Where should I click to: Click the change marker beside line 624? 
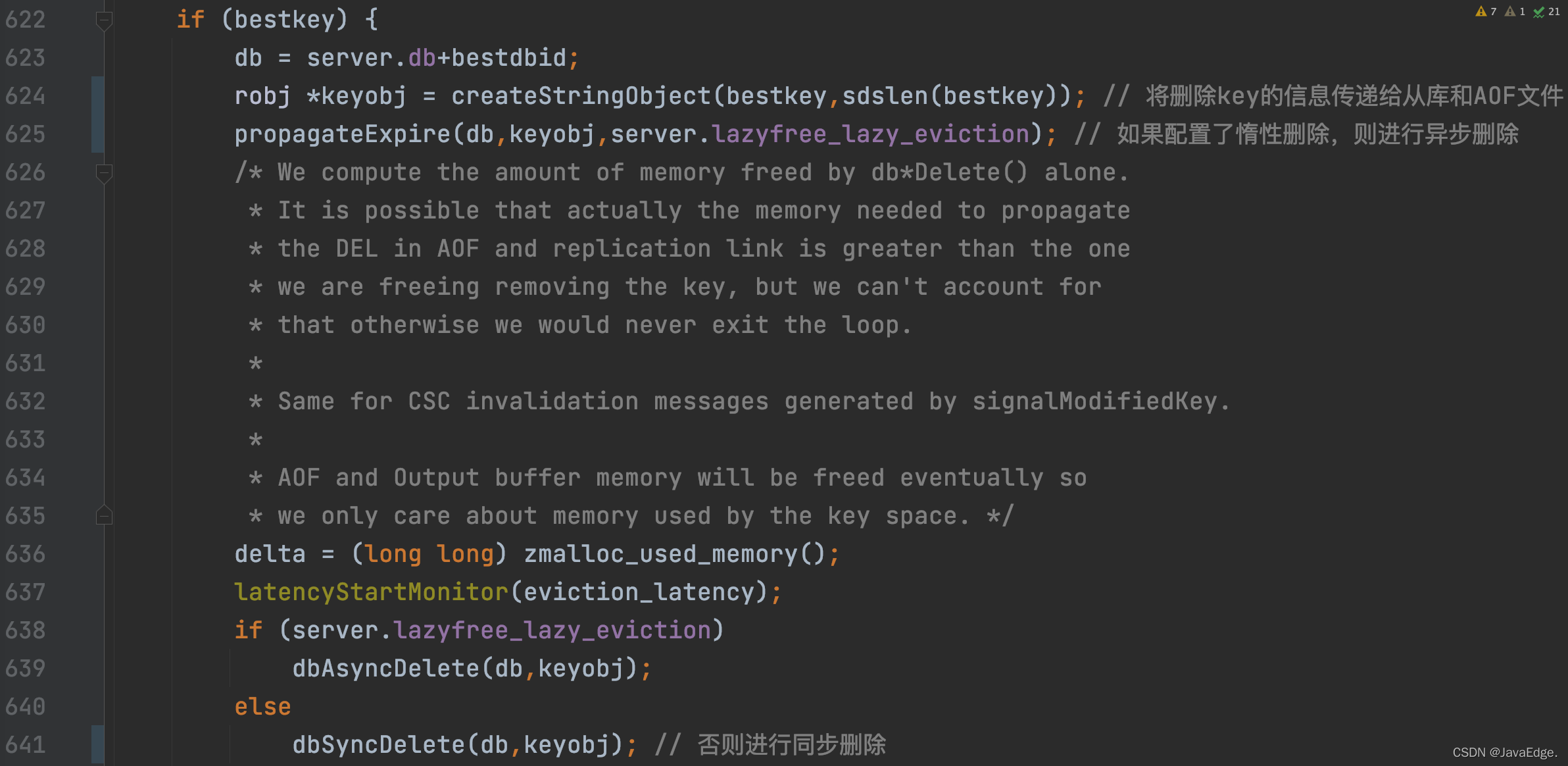click(97, 96)
